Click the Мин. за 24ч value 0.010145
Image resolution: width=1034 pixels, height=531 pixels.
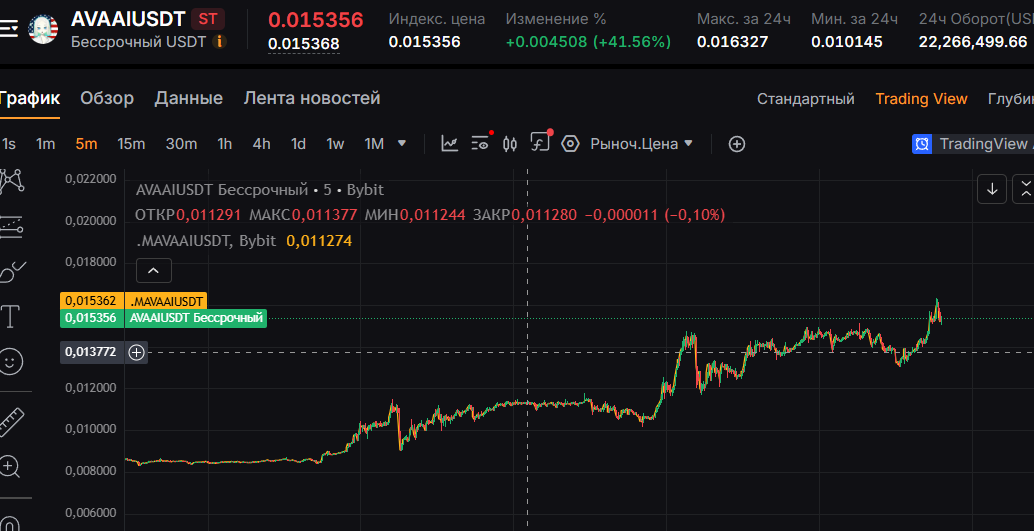[x=847, y=42]
